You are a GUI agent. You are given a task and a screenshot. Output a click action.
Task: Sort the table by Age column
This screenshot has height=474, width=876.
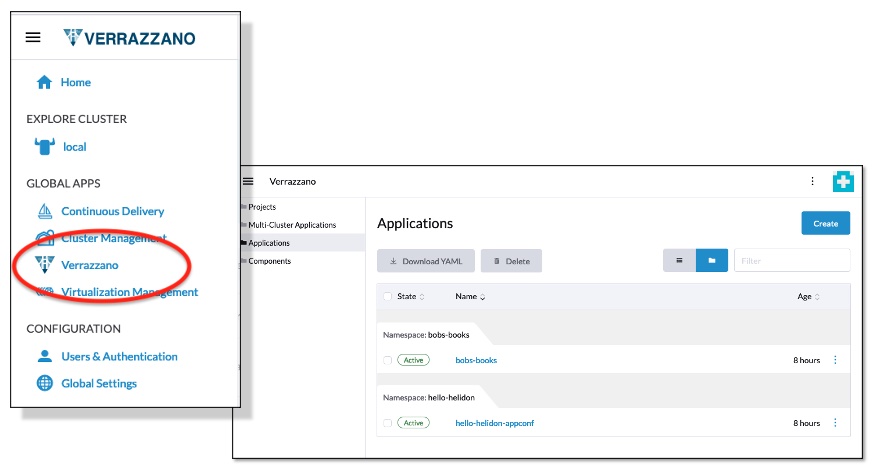click(x=808, y=296)
